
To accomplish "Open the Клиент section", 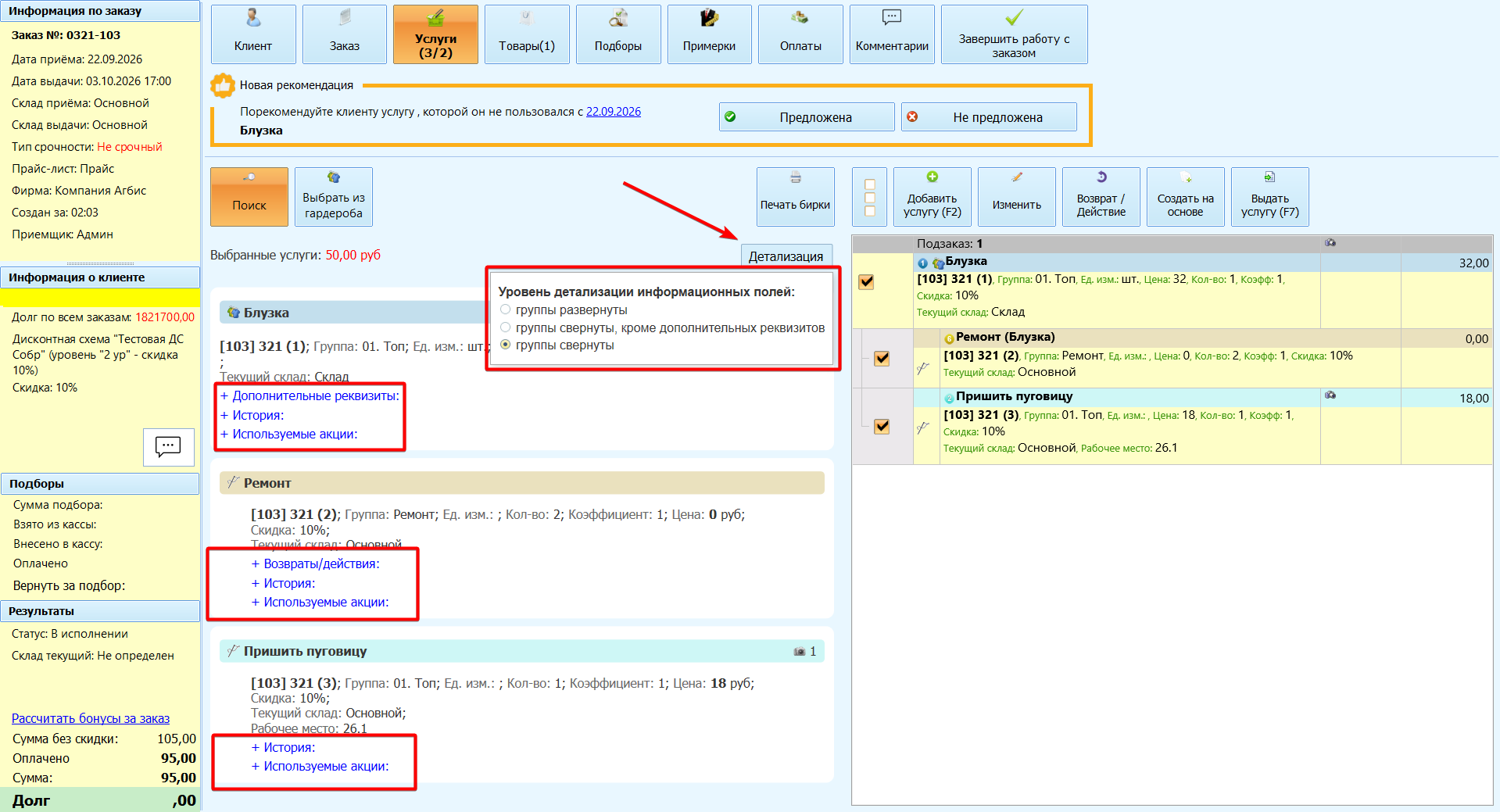I will (x=253, y=34).
